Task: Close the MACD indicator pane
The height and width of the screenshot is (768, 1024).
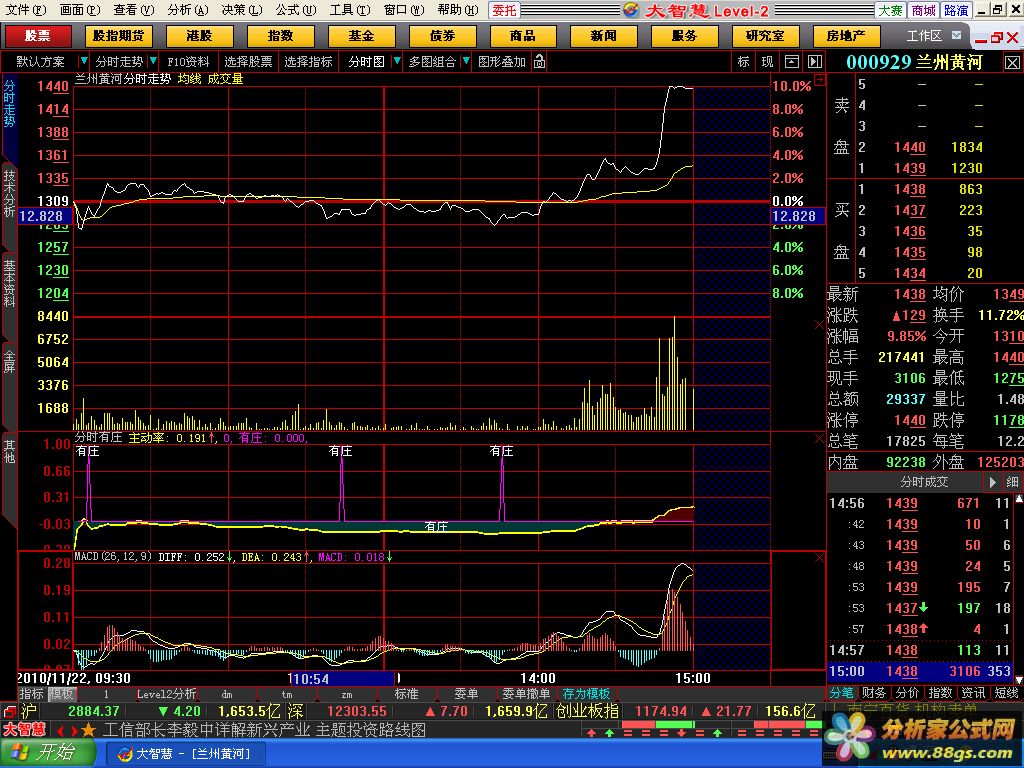Action: pyautogui.click(x=820, y=558)
